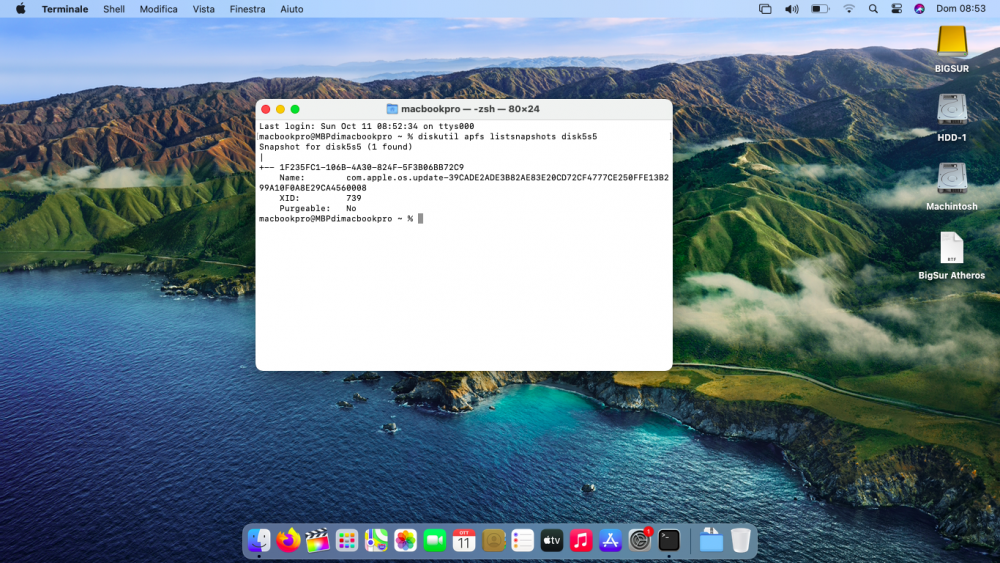Open the Trash in the dock

740,541
